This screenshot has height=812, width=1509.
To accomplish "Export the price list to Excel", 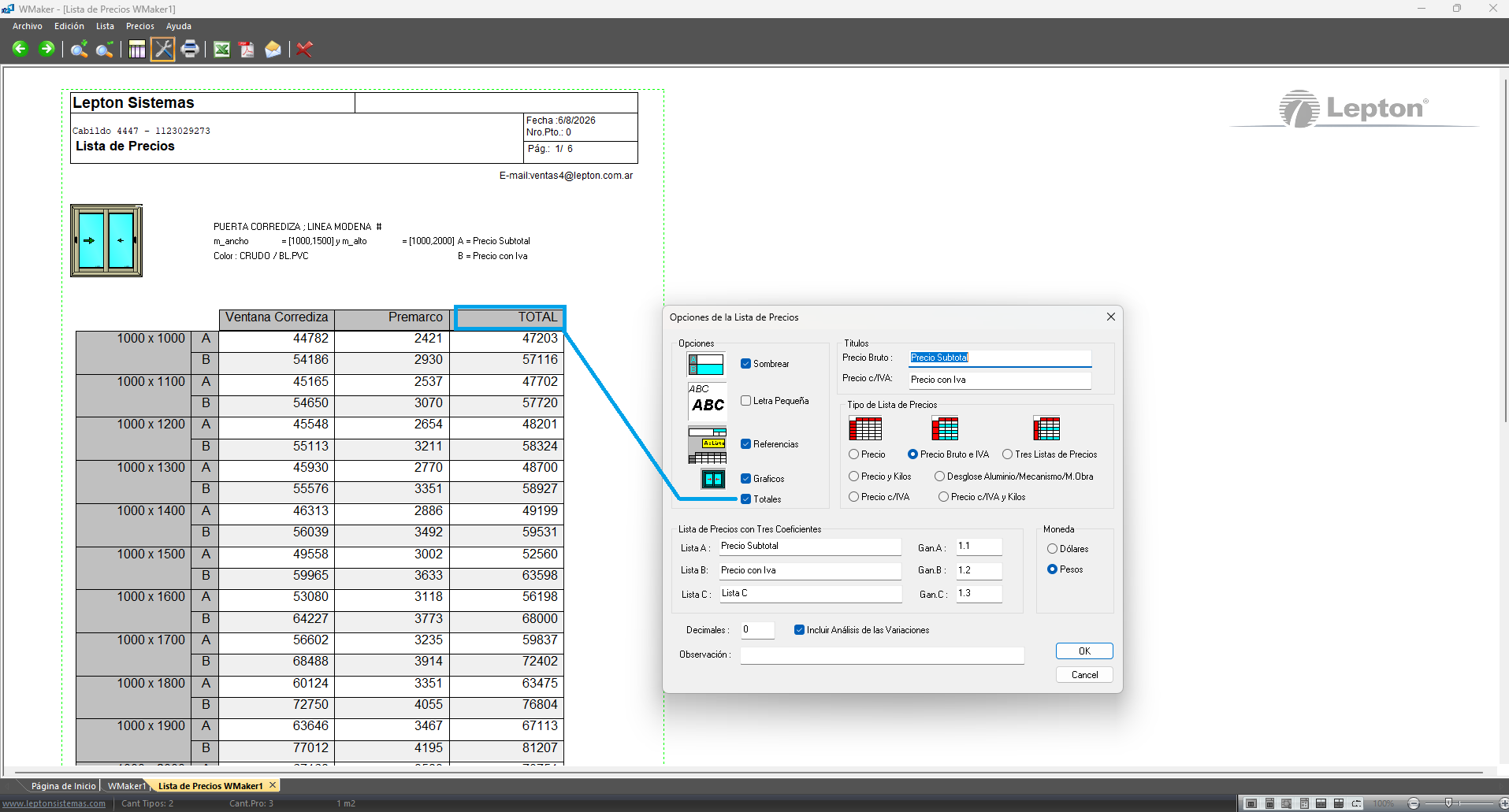I will [x=222, y=50].
